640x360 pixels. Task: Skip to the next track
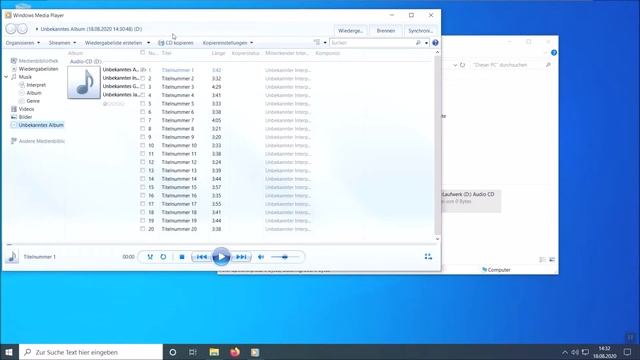[x=241, y=257]
